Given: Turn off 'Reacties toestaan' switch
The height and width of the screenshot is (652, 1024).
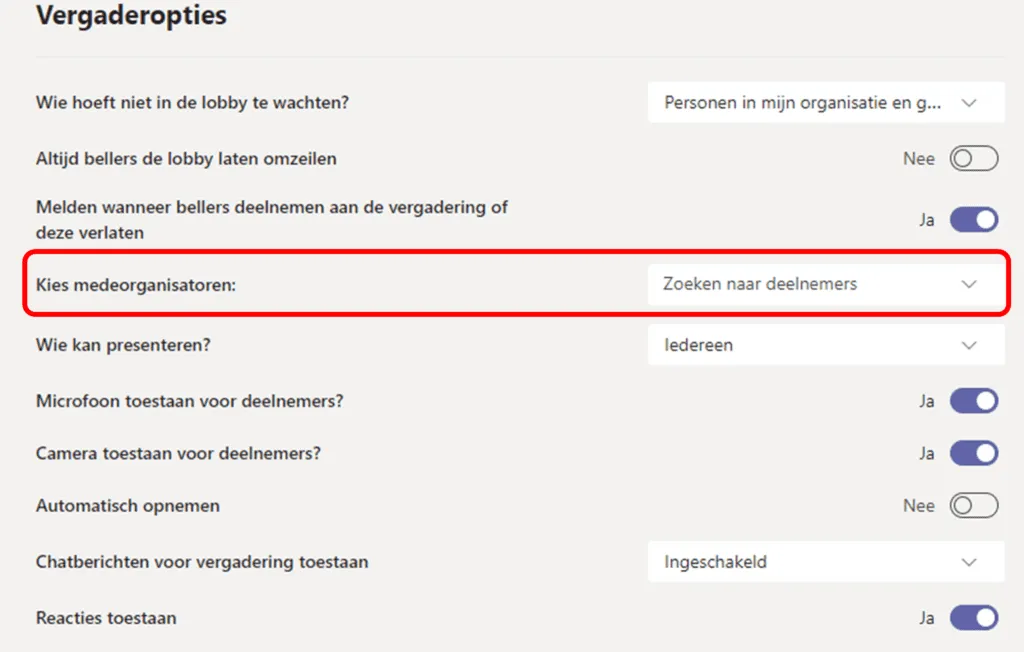Looking at the screenshot, I should pos(974,617).
